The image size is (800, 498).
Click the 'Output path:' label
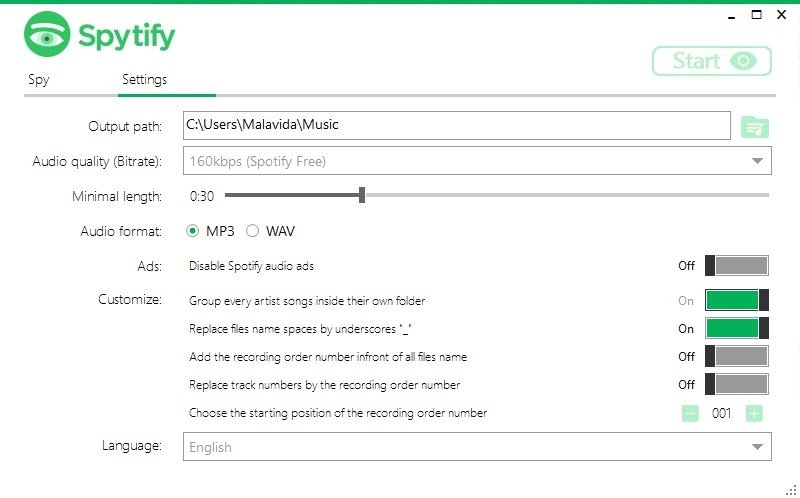(125, 127)
